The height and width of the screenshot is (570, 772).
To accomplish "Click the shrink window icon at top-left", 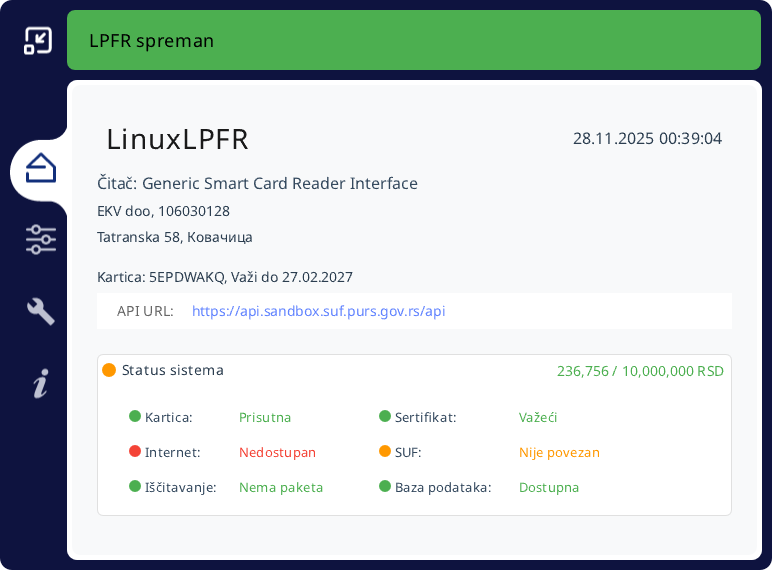I will pyautogui.click(x=38, y=40).
